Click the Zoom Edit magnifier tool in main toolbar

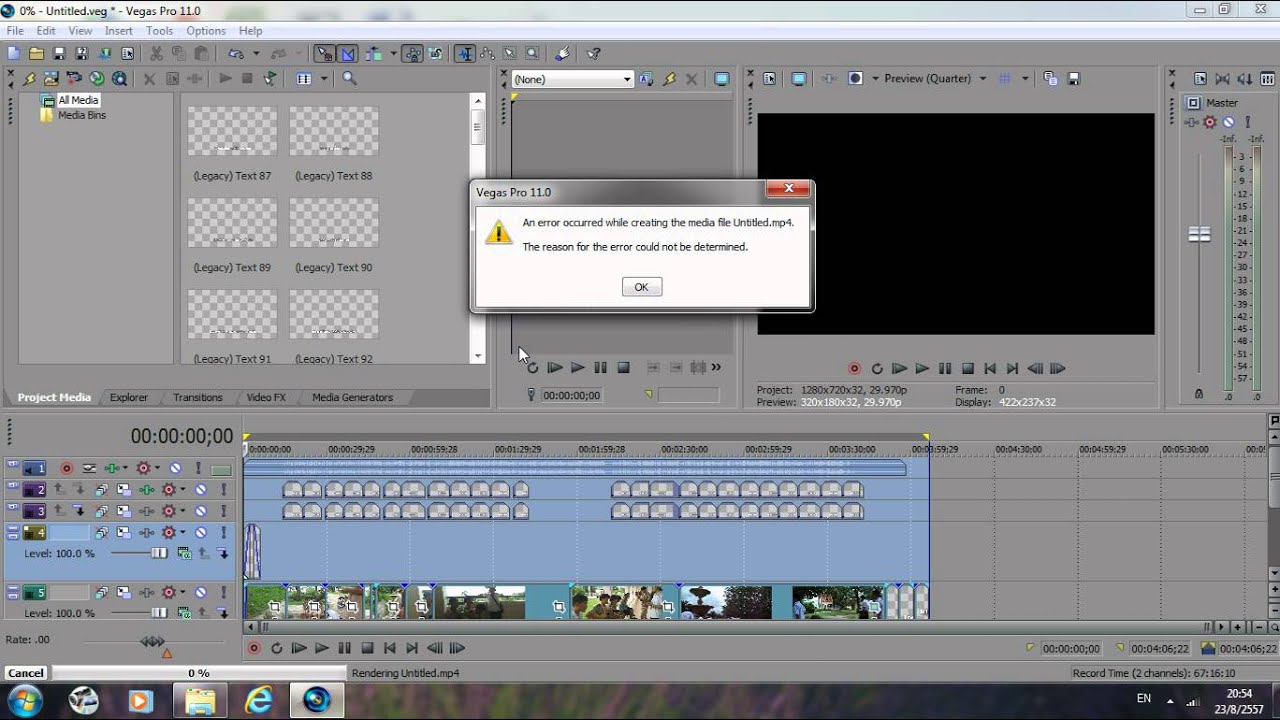tap(532, 54)
